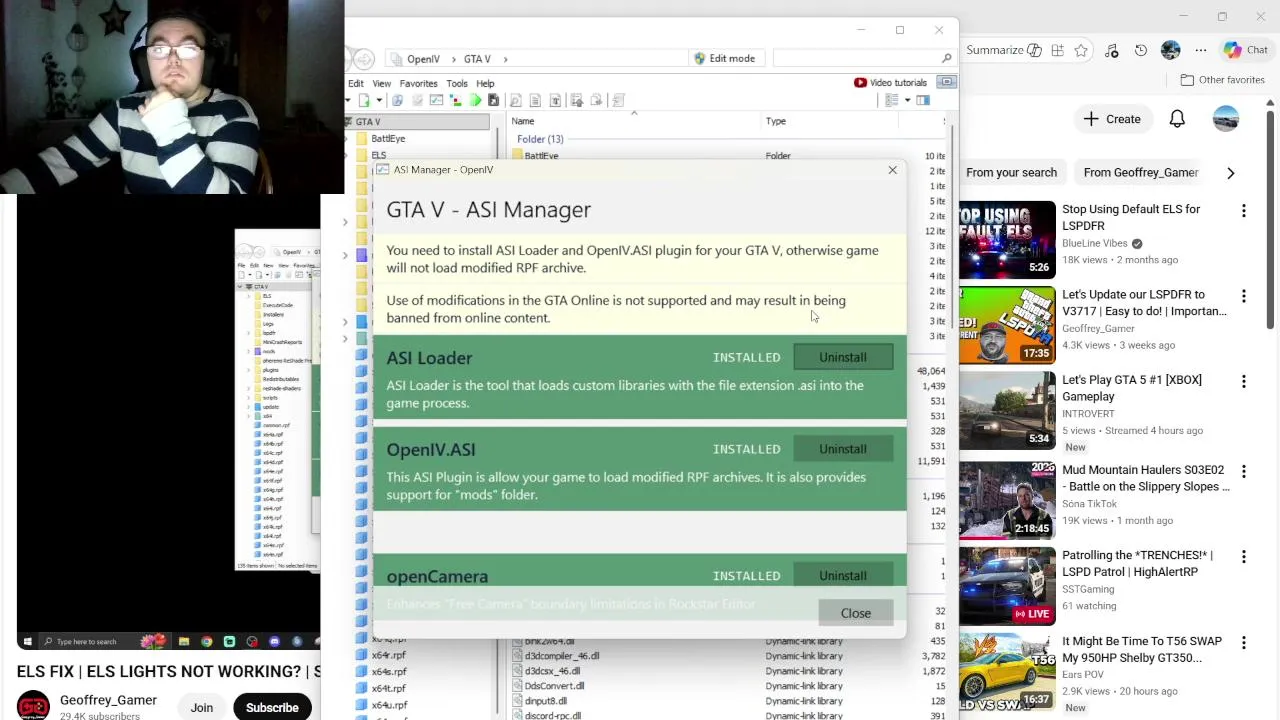Image resolution: width=1280 pixels, height=720 pixels.
Task: Show more filter chips with the arrow
Action: [1230, 172]
